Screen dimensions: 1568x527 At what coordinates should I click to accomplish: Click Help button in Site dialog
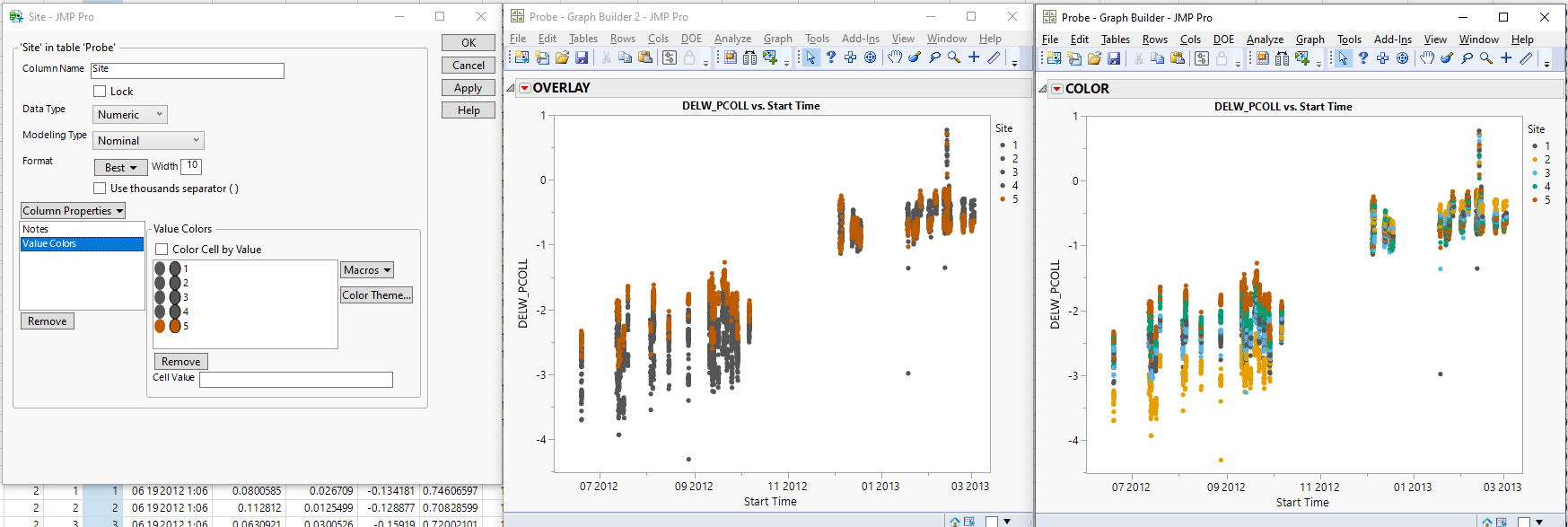click(469, 110)
